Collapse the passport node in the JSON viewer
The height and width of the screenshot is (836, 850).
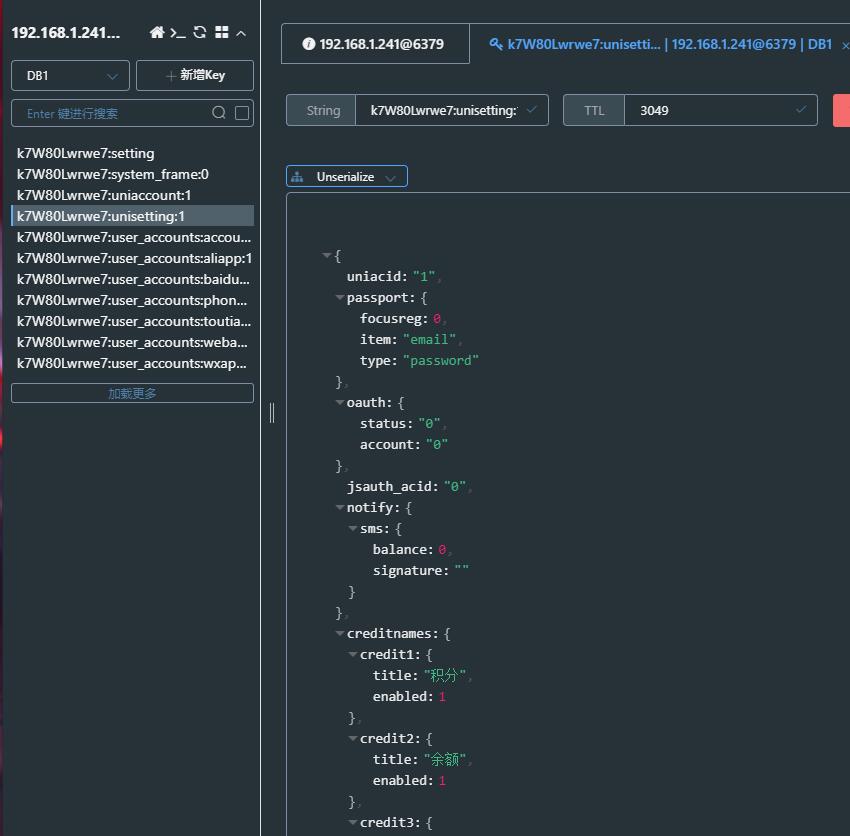(x=340, y=297)
